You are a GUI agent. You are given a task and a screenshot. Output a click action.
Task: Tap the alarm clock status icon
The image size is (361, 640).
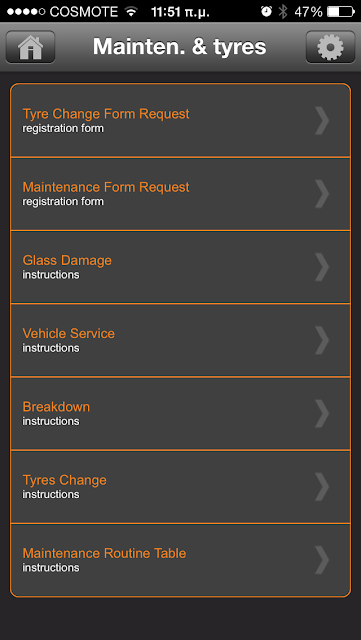pos(266,11)
